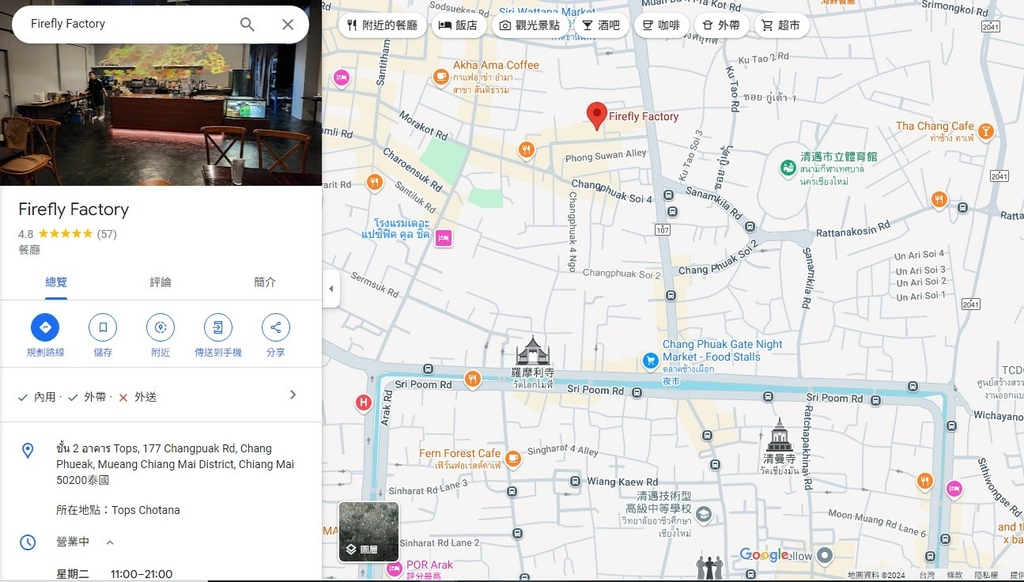The height and width of the screenshot is (582, 1024).
Task: Click the Google logo on the map
Action: (763, 555)
